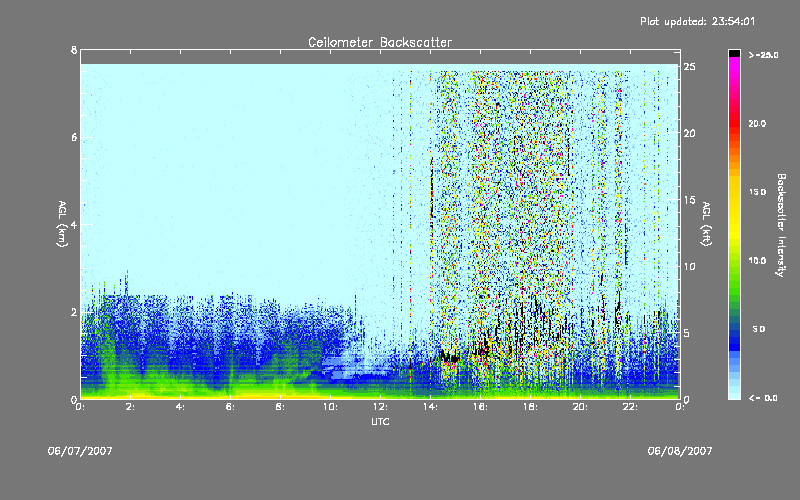Click the "18:" hour tick on the UTC axis

click(x=530, y=407)
